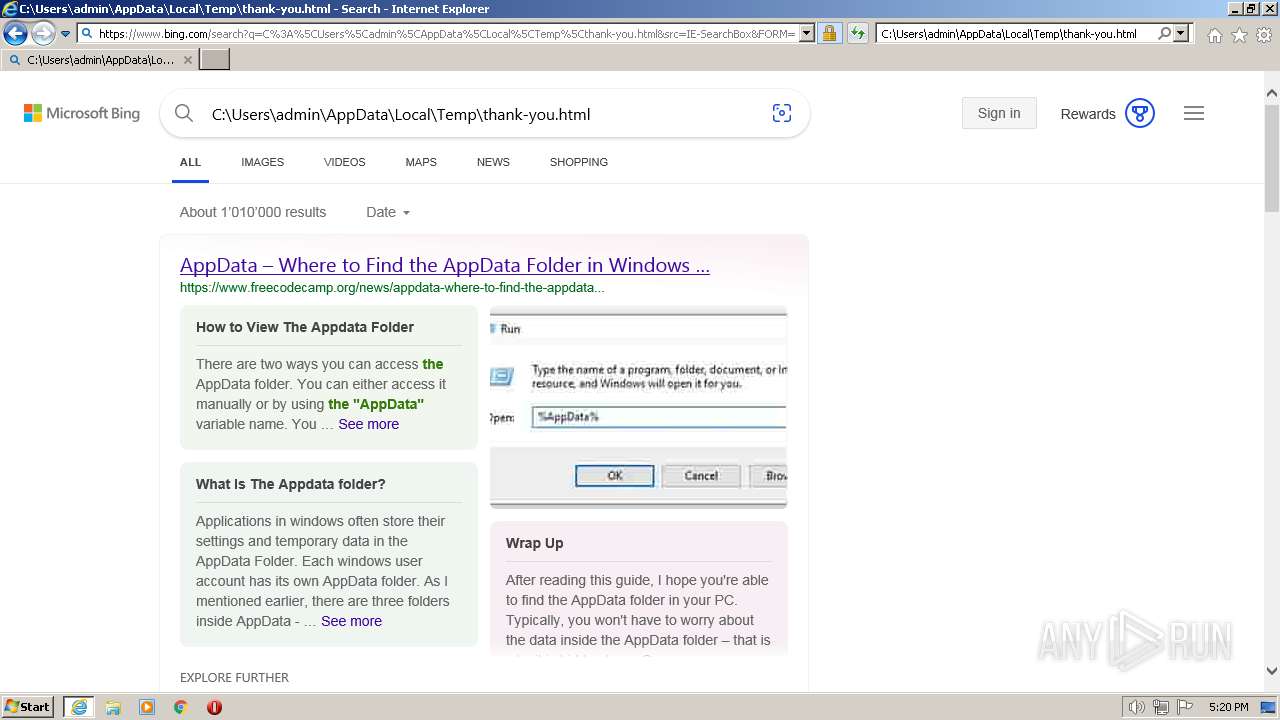Open File Explorer from taskbar
Image resolution: width=1280 pixels, height=720 pixels.
pos(113,707)
